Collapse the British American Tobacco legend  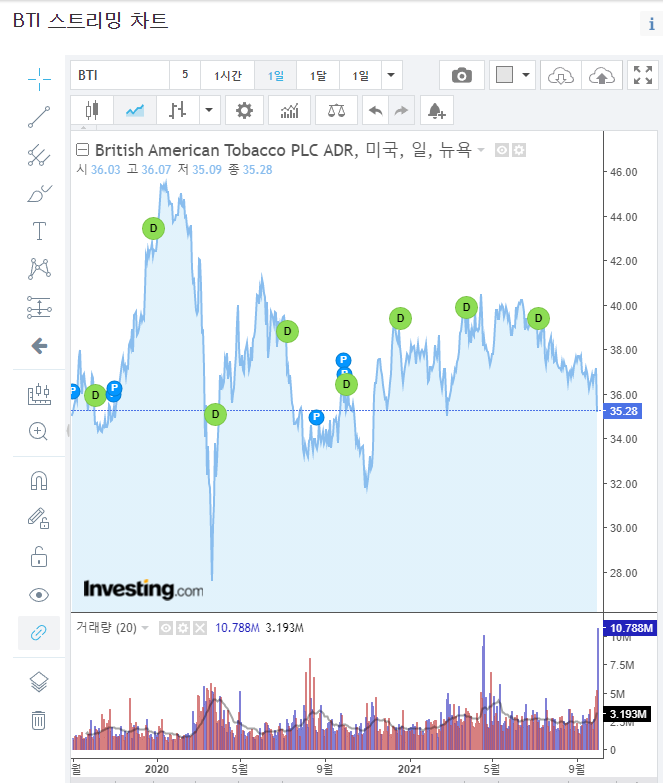(x=82, y=149)
